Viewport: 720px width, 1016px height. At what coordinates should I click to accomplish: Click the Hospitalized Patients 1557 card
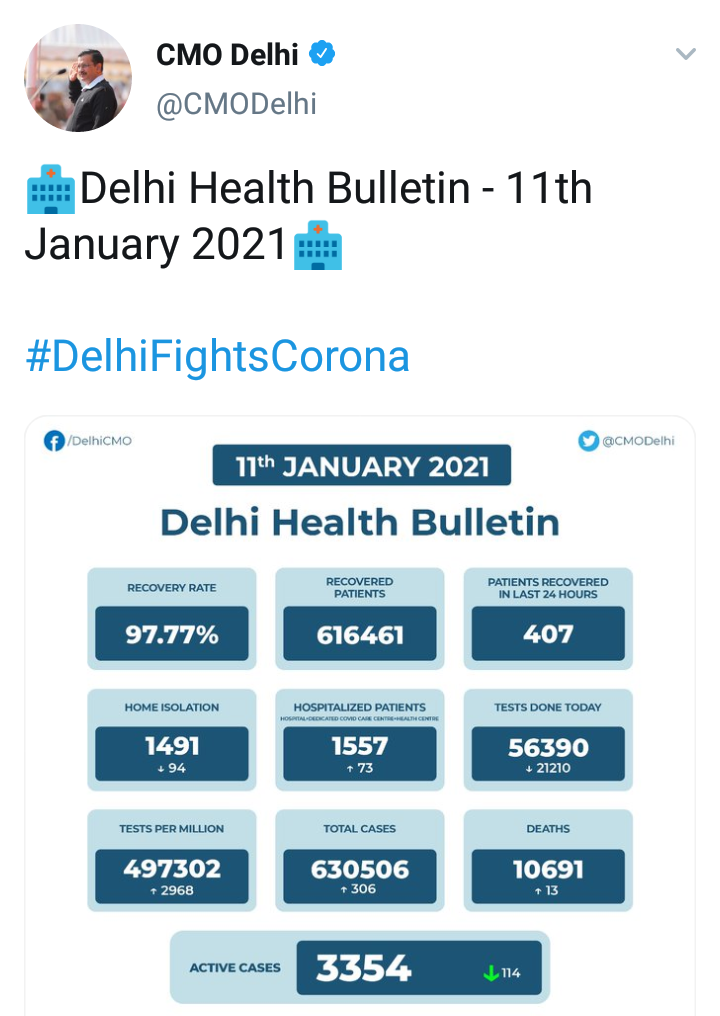tap(360, 740)
